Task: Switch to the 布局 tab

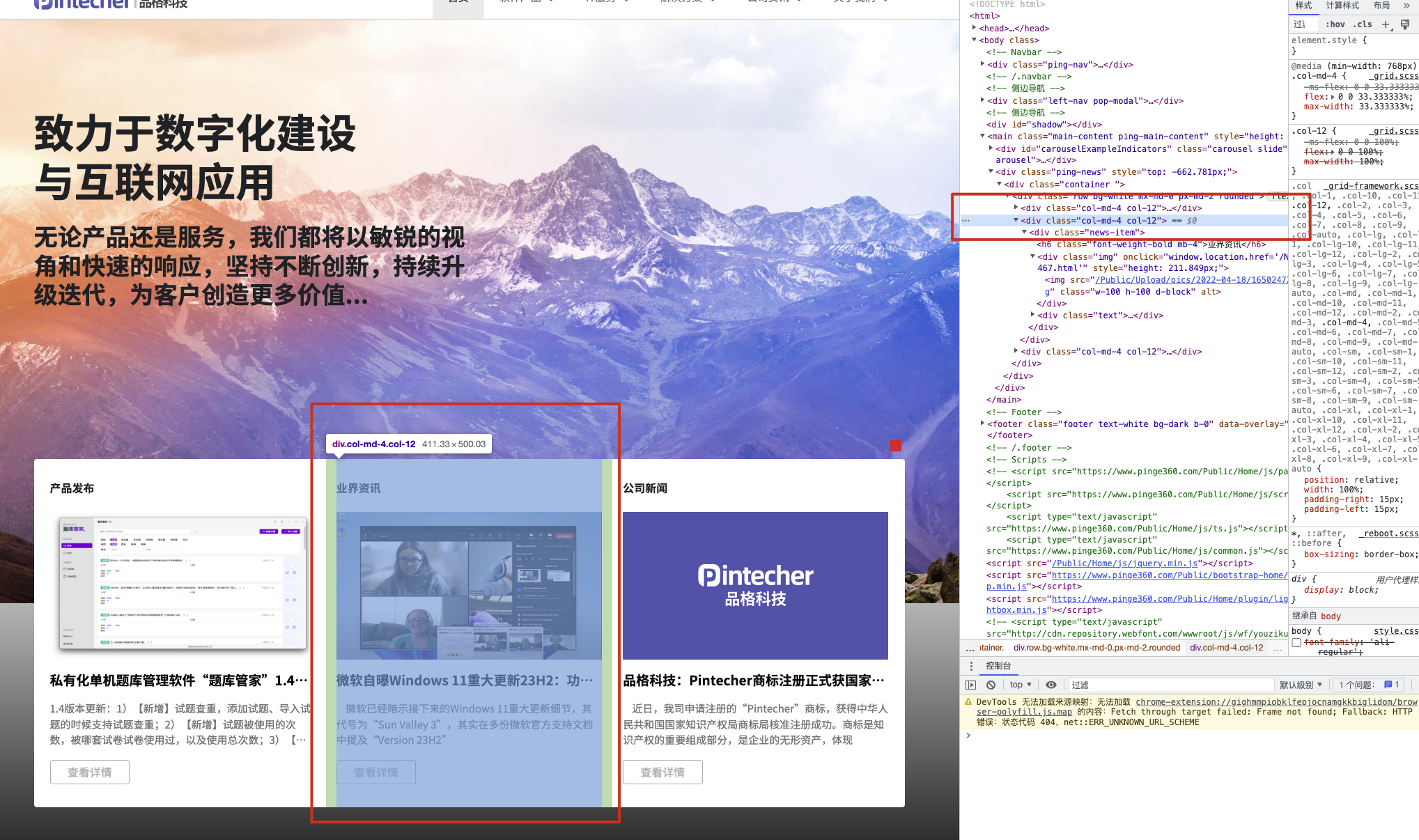Action: [x=1381, y=6]
